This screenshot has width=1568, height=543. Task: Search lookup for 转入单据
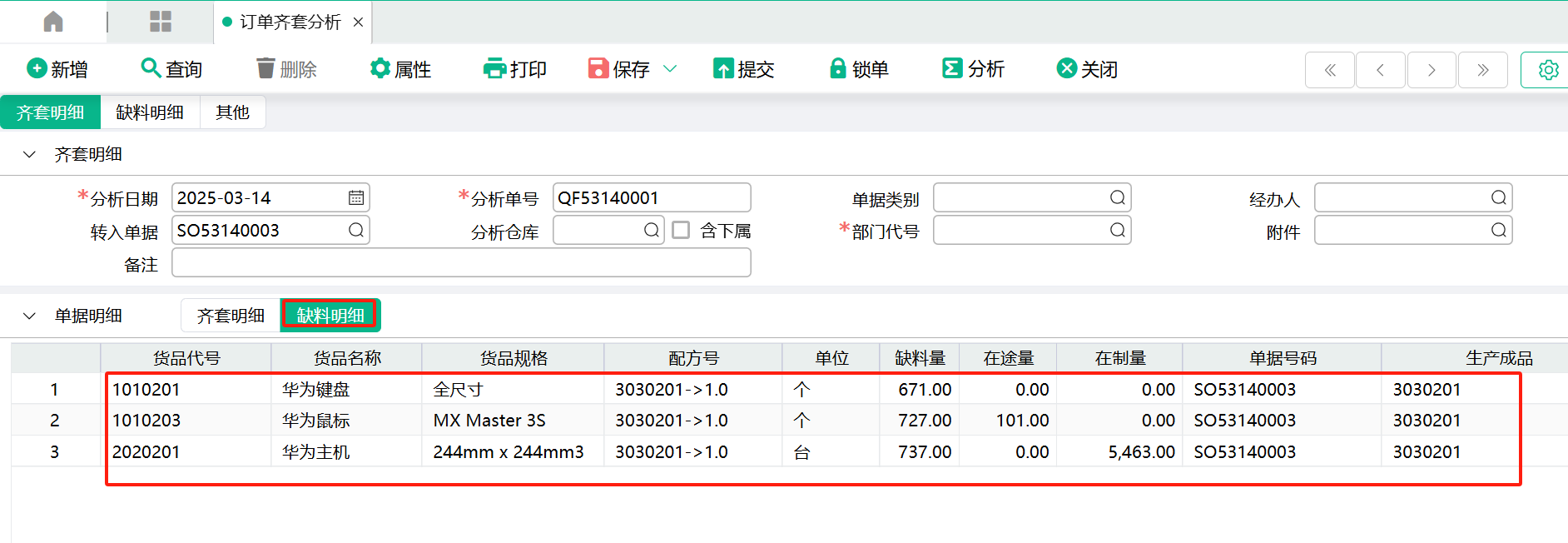click(x=356, y=231)
